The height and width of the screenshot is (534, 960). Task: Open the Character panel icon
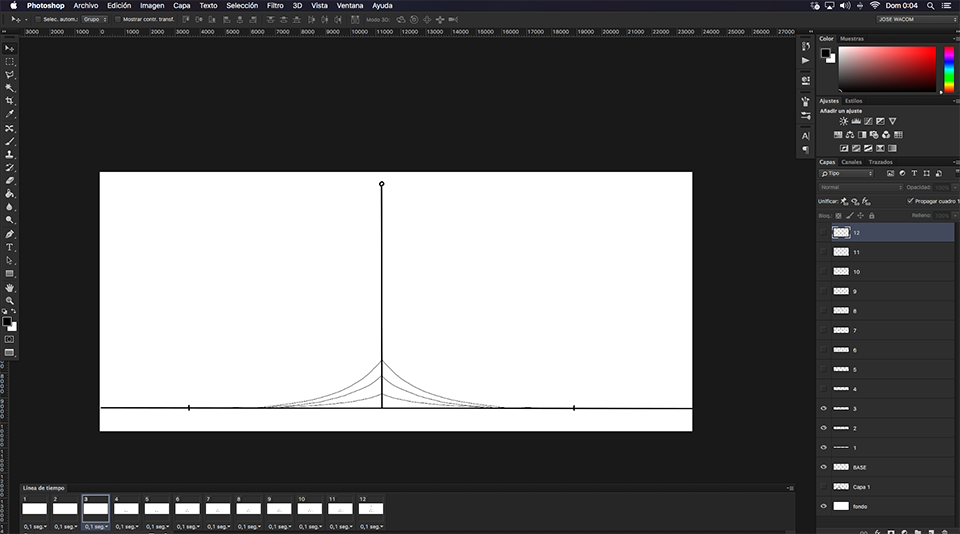pos(806,136)
